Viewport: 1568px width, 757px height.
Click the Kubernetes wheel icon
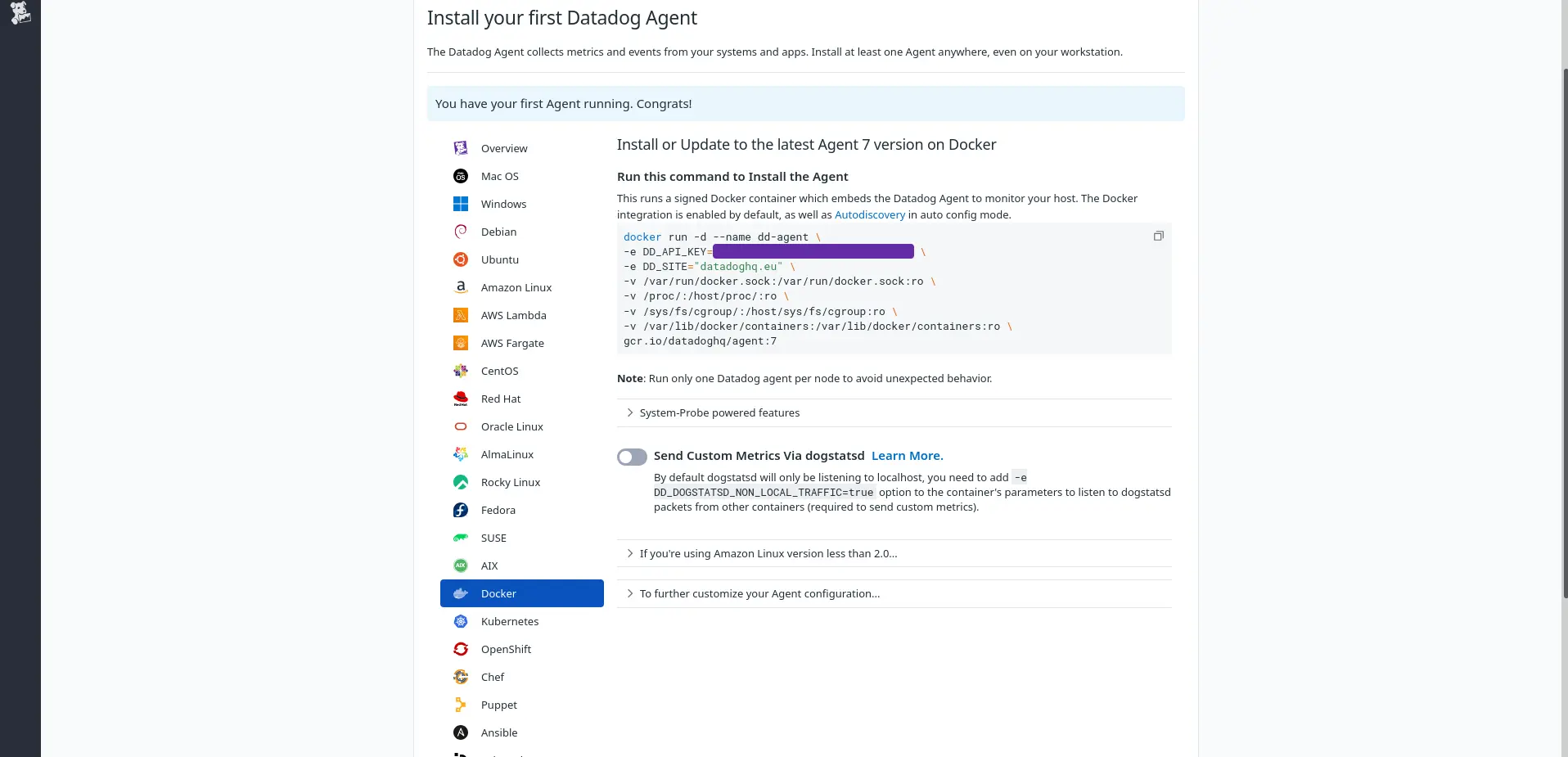461,621
